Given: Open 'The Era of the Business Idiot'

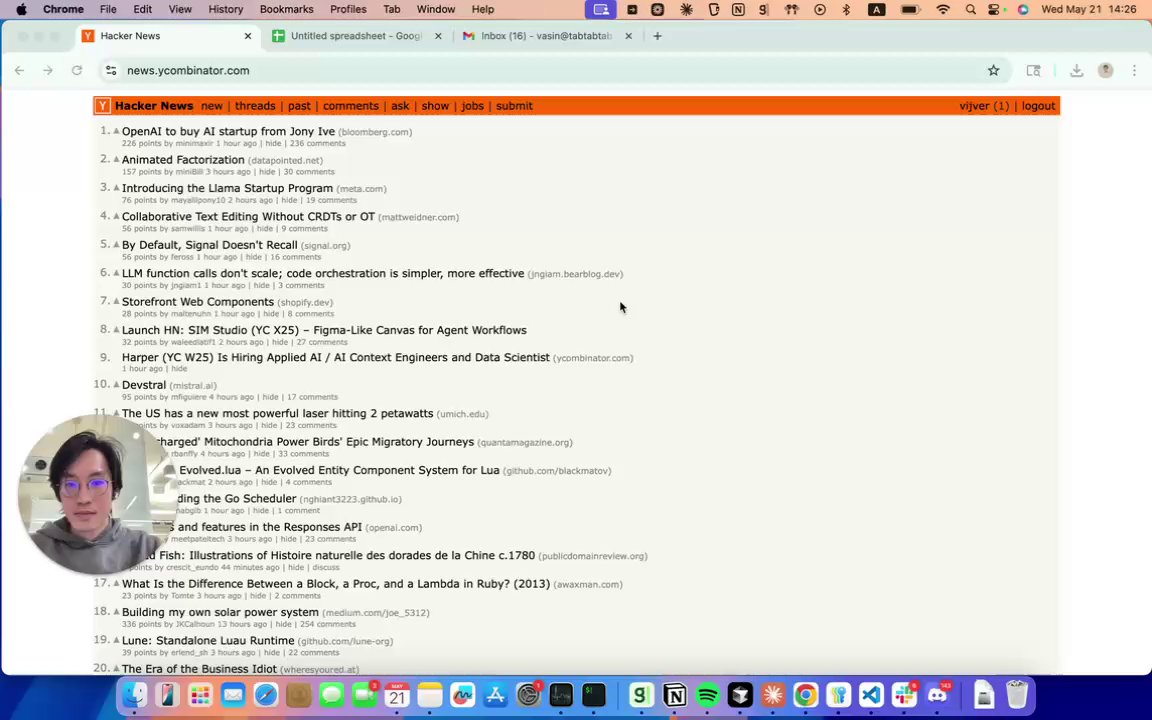Looking at the screenshot, I should pos(199,669).
